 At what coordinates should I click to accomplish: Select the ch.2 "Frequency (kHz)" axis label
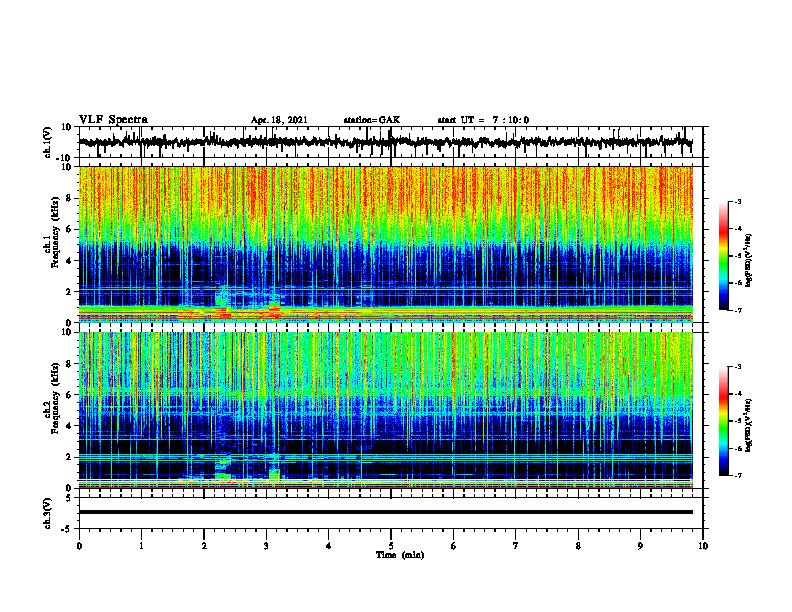coord(55,398)
